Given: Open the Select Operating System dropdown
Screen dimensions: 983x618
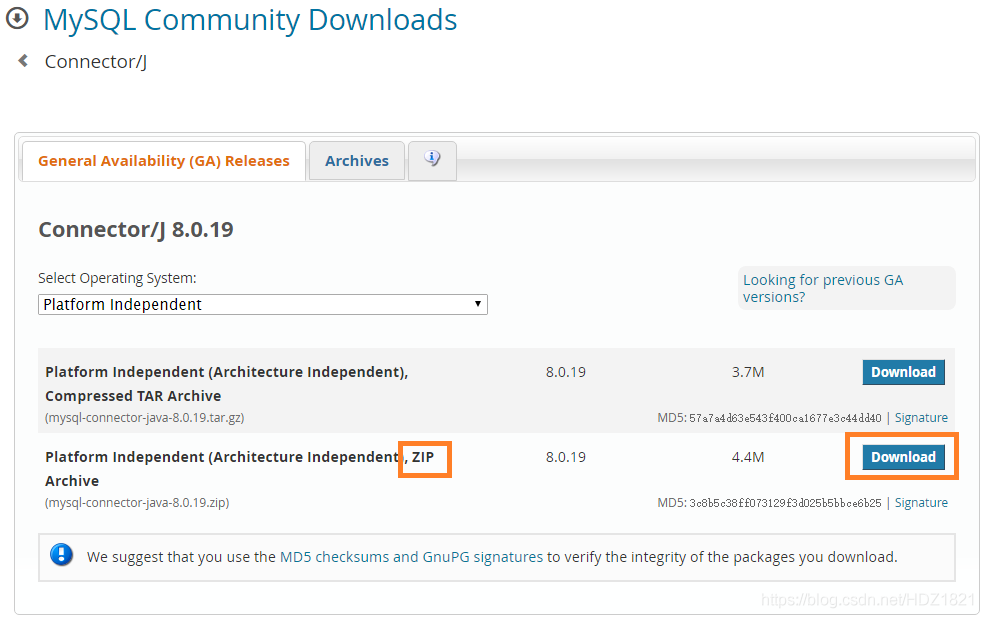Looking at the screenshot, I should click(262, 304).
